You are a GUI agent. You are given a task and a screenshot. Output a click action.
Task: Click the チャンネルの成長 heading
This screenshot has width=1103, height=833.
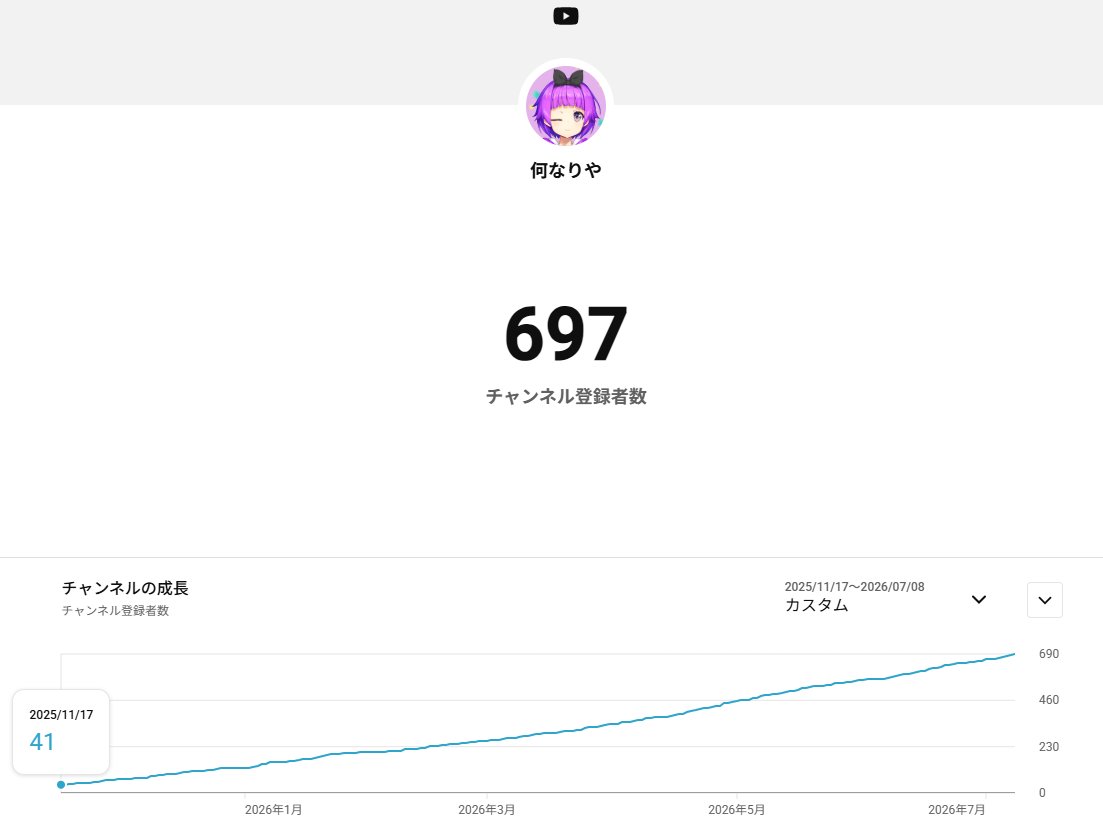[x=125, y=588]
